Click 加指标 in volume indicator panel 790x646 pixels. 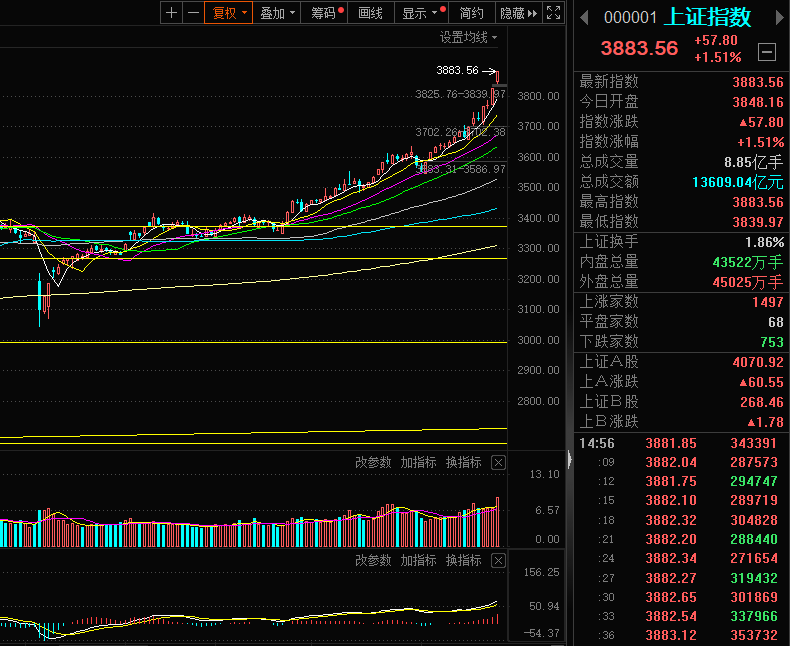[x=418, y=462]
